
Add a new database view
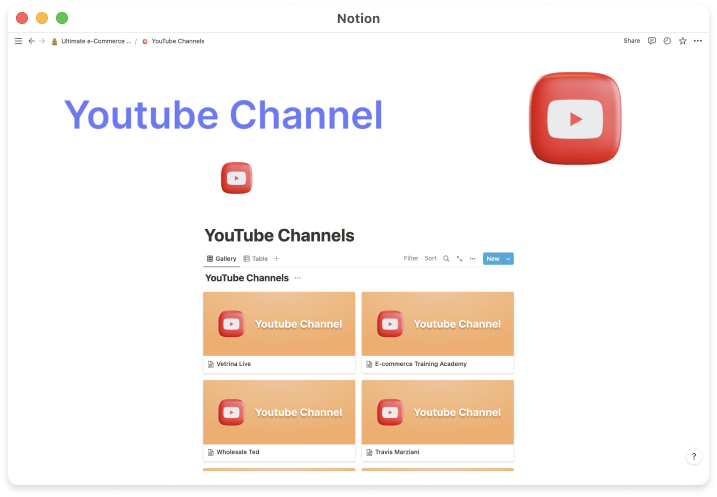pos(277,259)
